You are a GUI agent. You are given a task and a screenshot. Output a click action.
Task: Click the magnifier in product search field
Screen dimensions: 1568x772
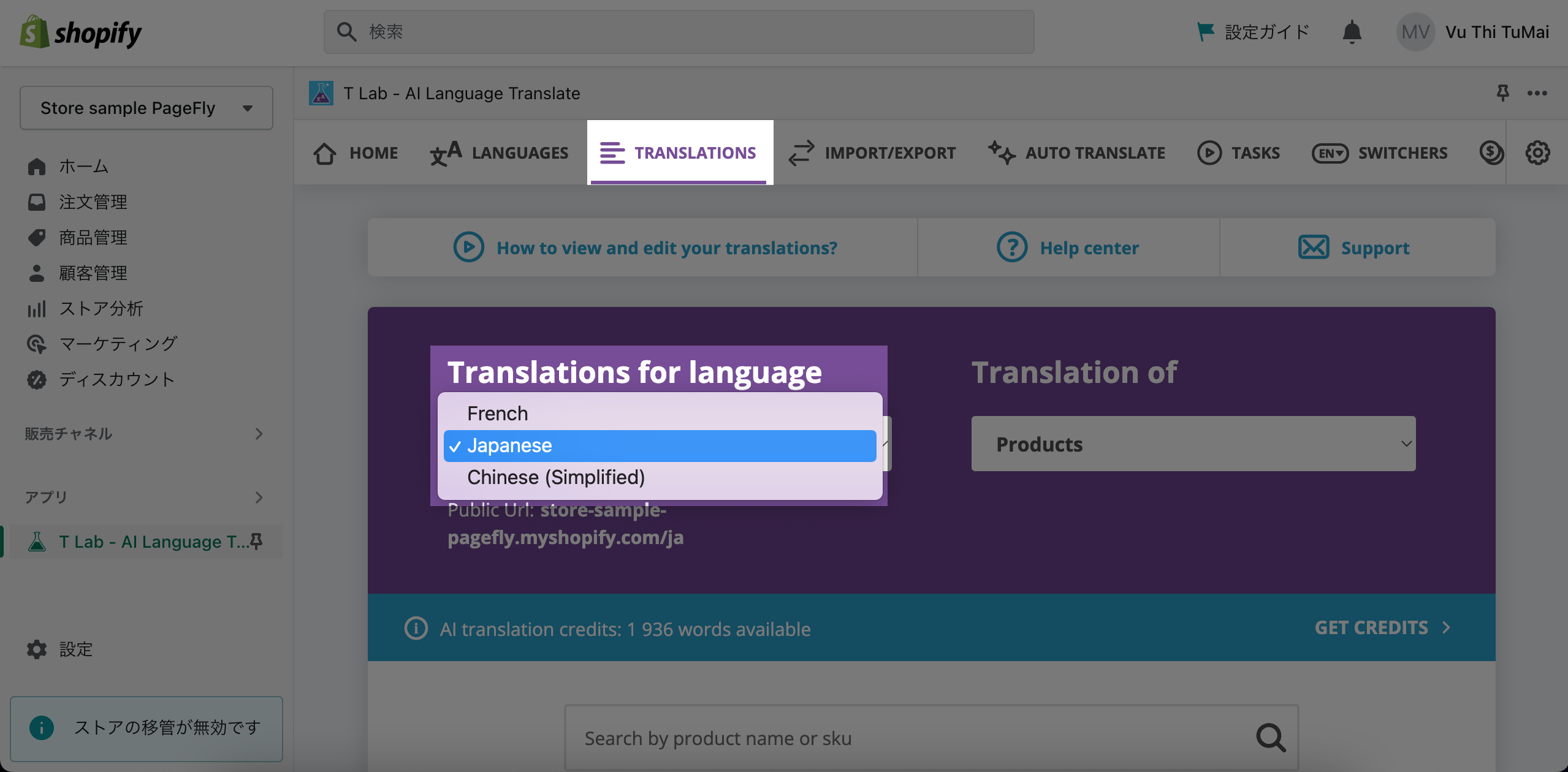[1271, 738]
